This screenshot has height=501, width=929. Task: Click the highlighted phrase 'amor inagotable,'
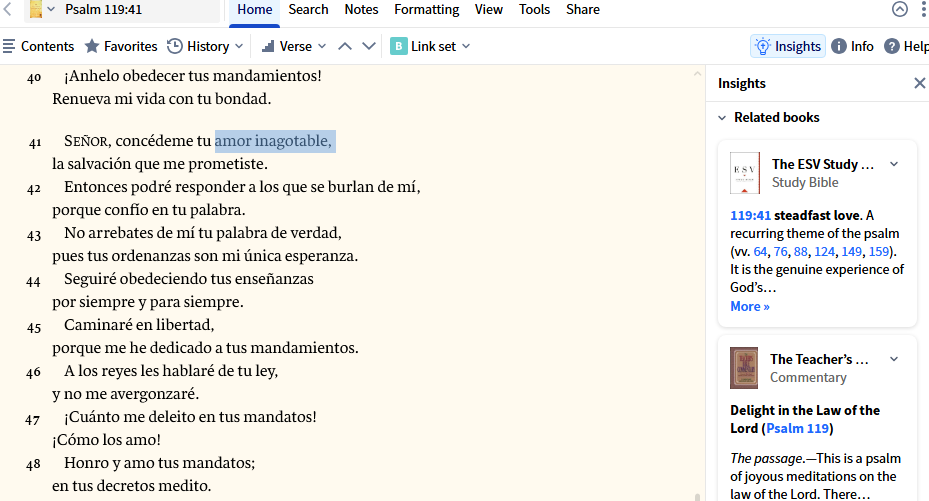click(275, 141)
